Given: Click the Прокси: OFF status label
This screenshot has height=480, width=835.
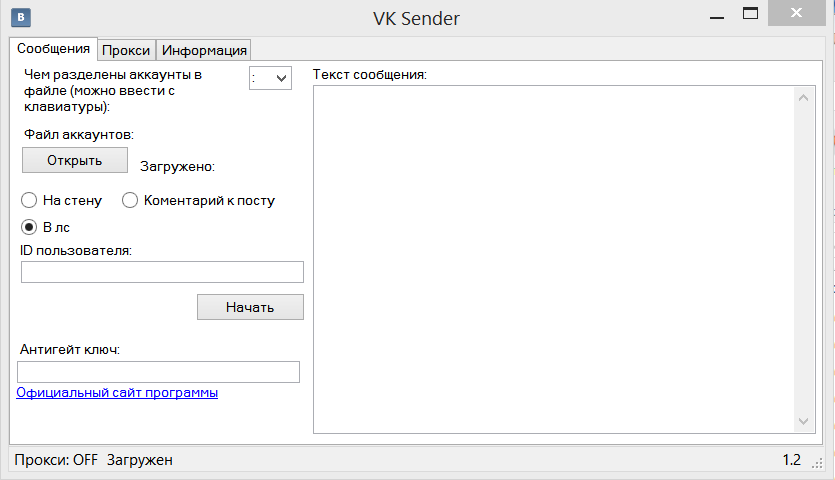Looking at the screenshot, I should click(57, 460).
